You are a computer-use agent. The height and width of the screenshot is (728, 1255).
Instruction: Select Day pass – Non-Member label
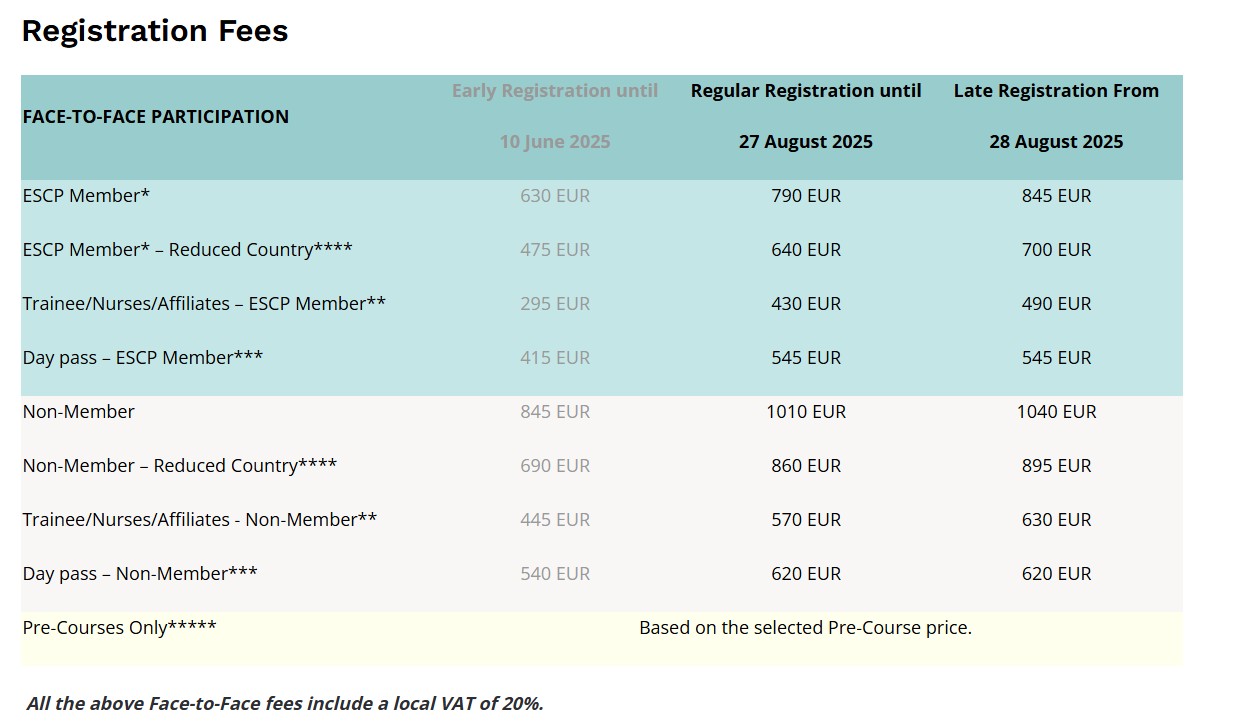[140, 574]
